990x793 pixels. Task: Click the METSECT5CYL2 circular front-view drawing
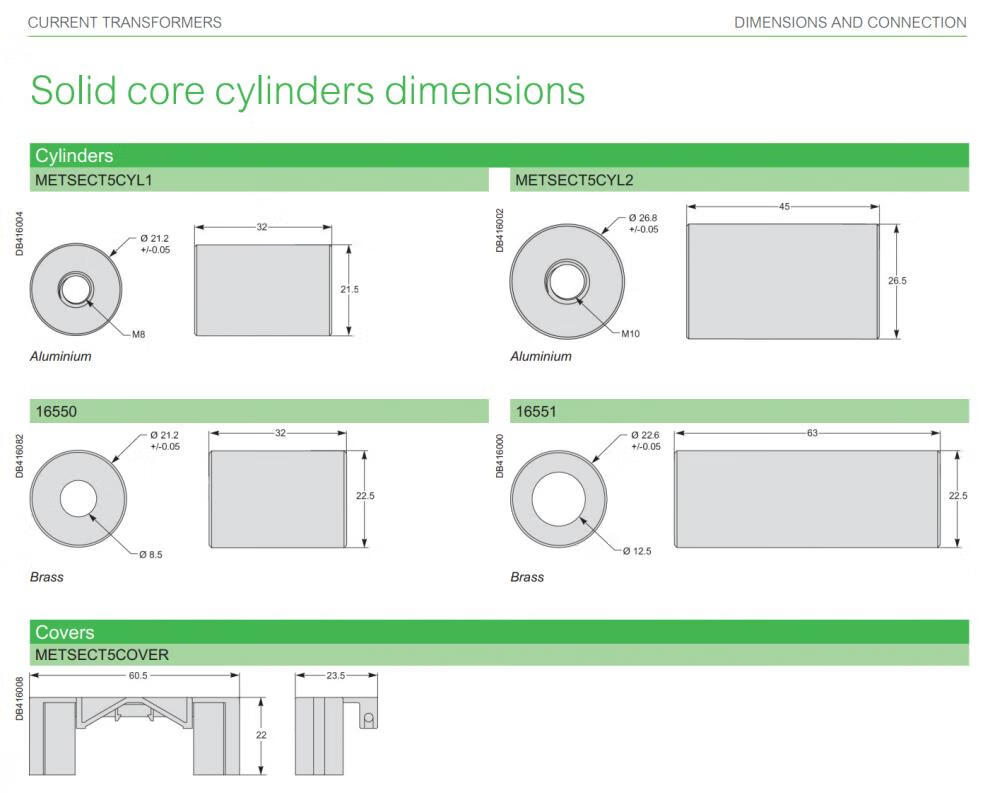pos(566,280)
